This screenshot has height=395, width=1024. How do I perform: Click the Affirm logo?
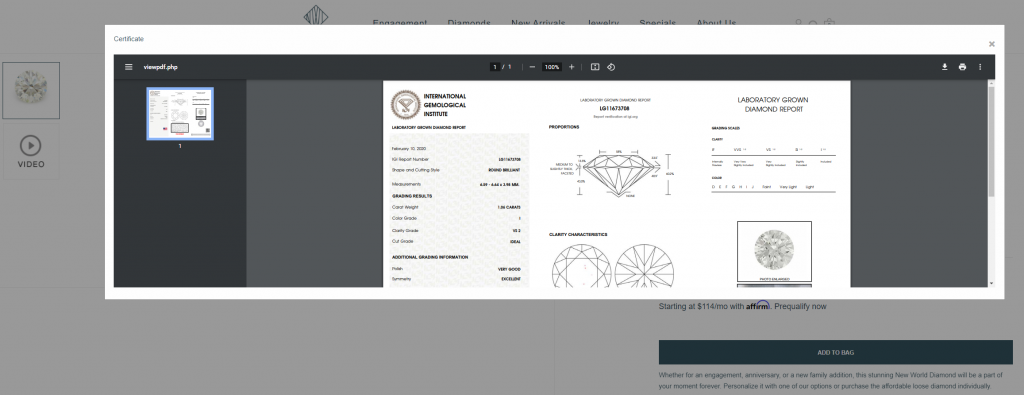coord(758,305)
